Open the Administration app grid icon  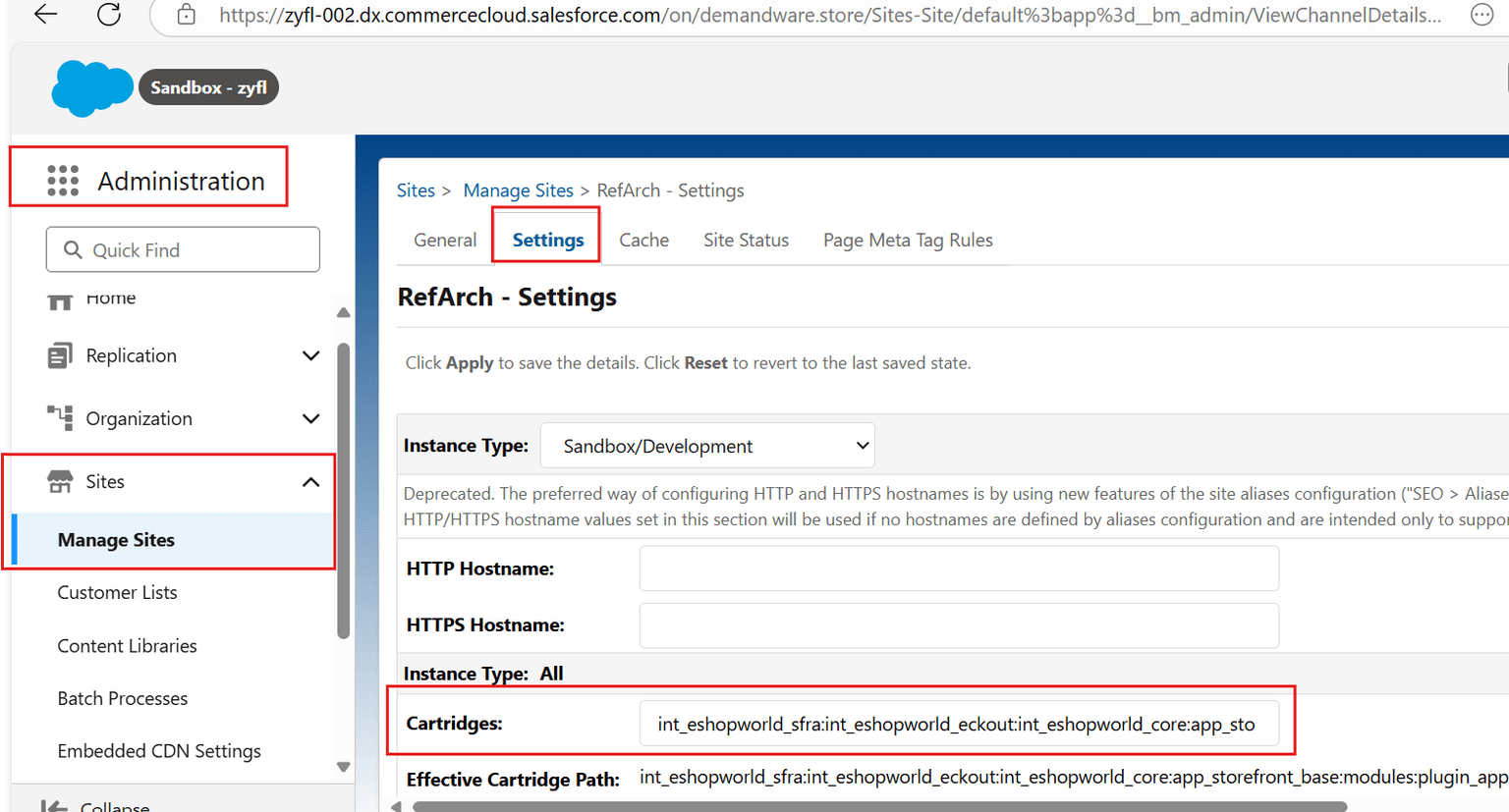[63, 181]
